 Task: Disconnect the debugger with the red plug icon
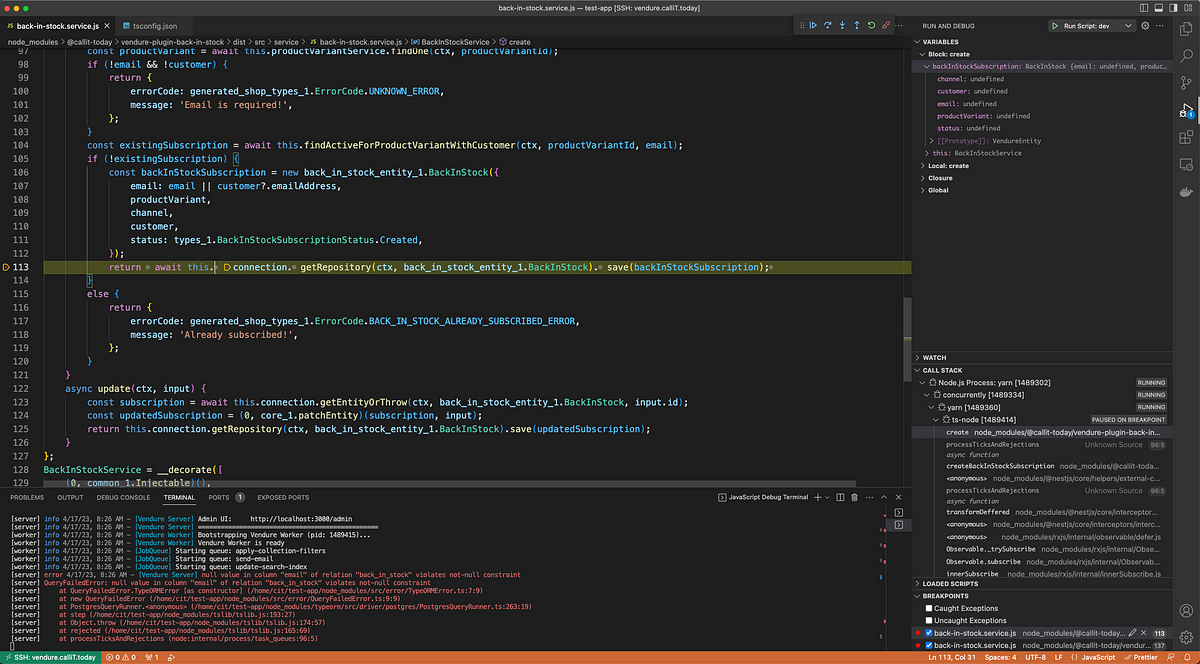click(887, 25)
